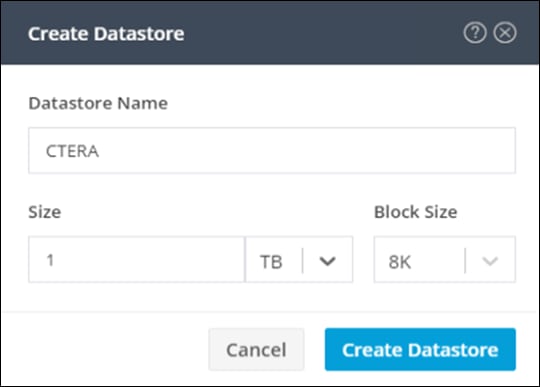
Task: Click the Cancel button
Action: pyautogui.click(x=256, y=349)
